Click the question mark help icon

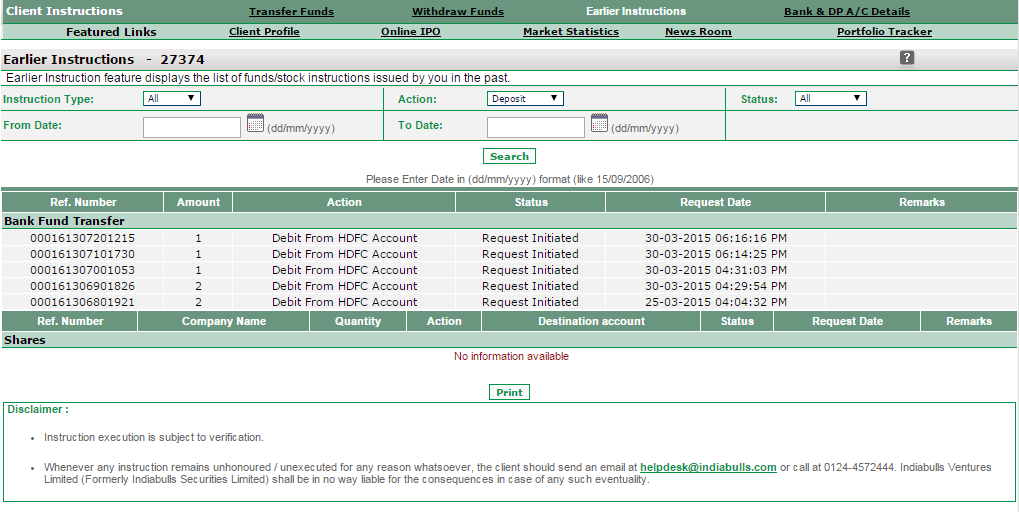[907, 58]
